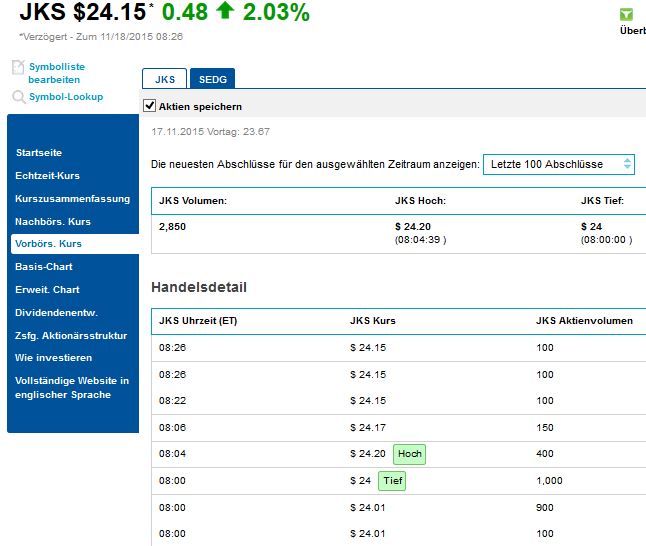The image size is (646, 546).
Task: Click the 17.11.2015 Vortag: 23.67 text
Action: point(210,132)
